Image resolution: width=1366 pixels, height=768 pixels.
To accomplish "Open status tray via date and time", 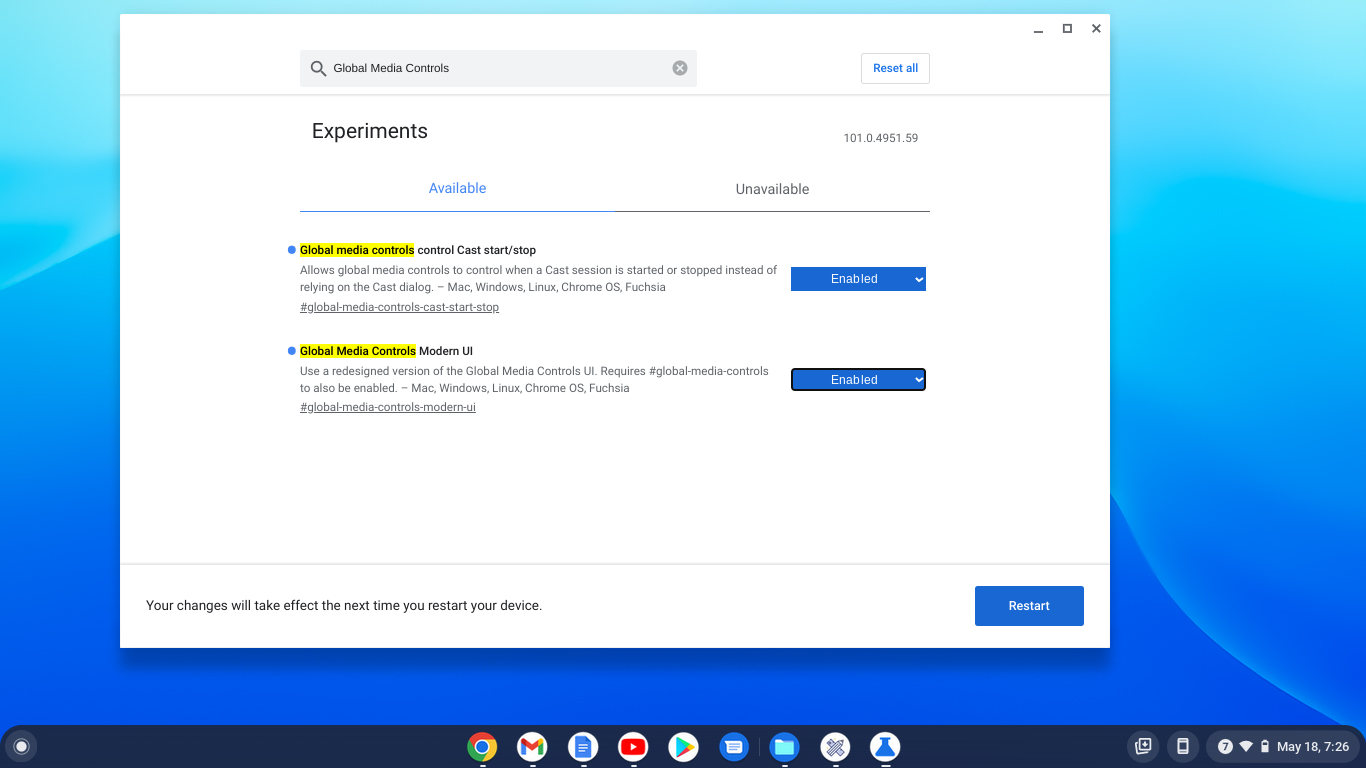I will click(x=1313, y=746).
